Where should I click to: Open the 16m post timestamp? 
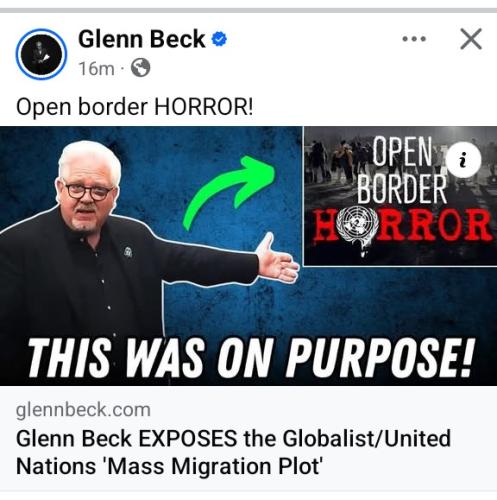tap(96, 69)
